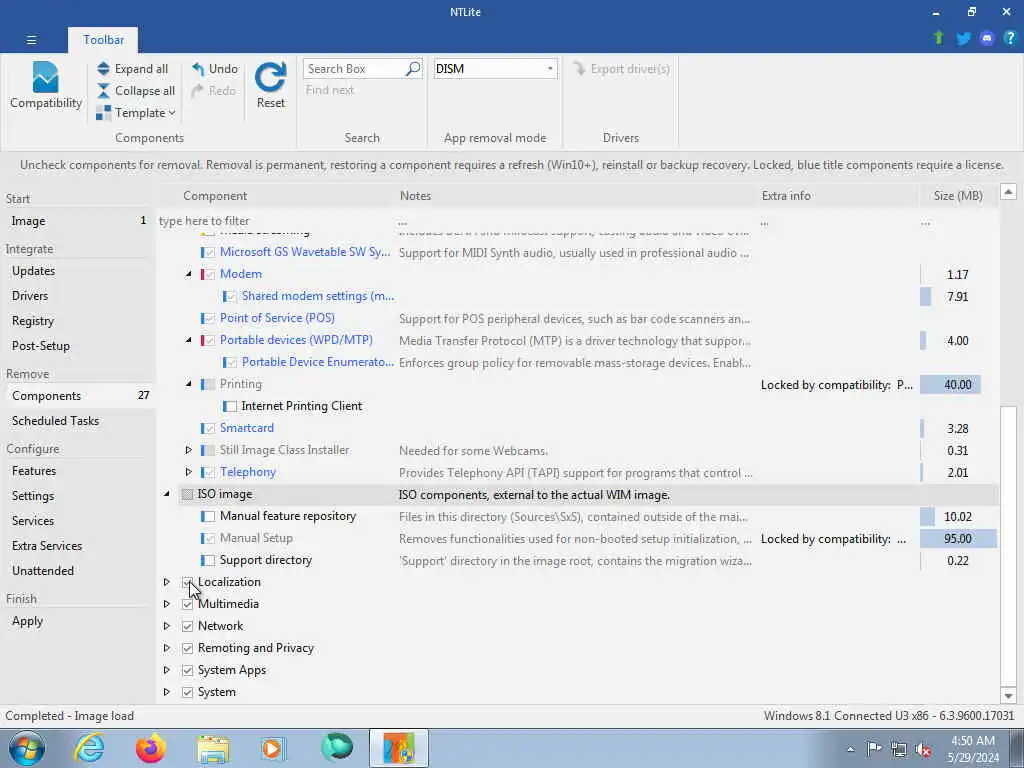
Task: Open the Twitter link icon
Action: (963, 39)
